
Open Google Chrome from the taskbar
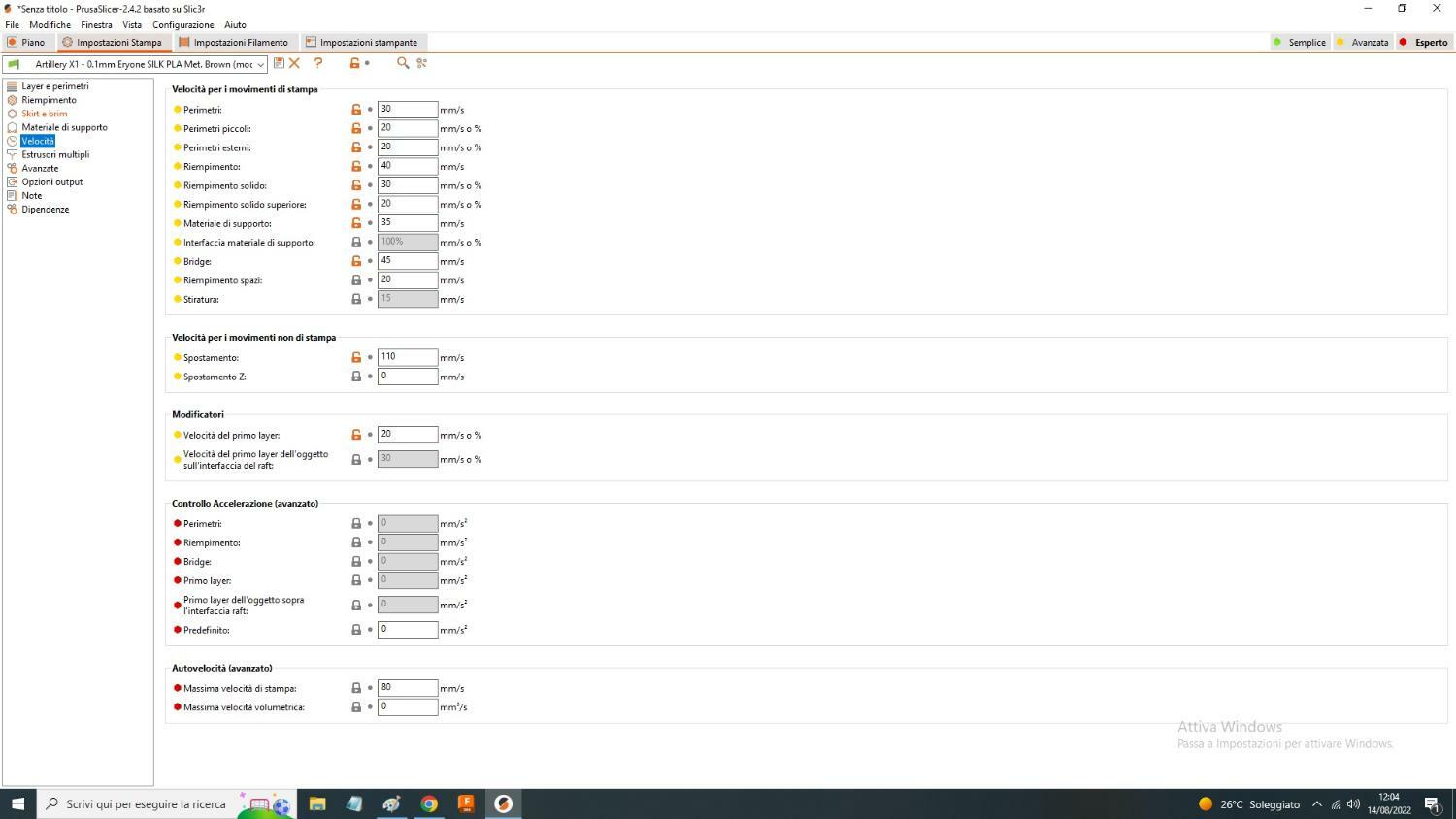point(428,803)
